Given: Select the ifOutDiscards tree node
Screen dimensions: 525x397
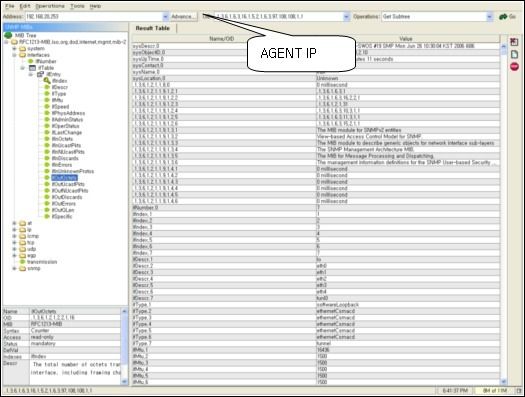Looking at the screenshot, I should tap(67, 197).
